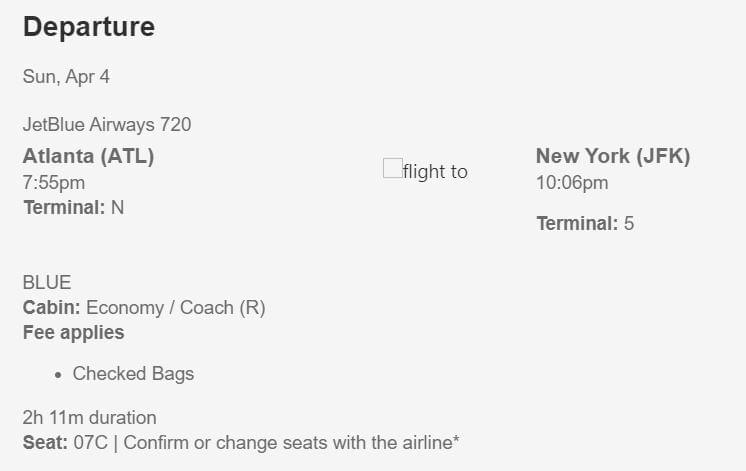Click the Checked Bags list item
Viewport: 746px width, 471px height.
pyautogui.click(x=133, y=374)
